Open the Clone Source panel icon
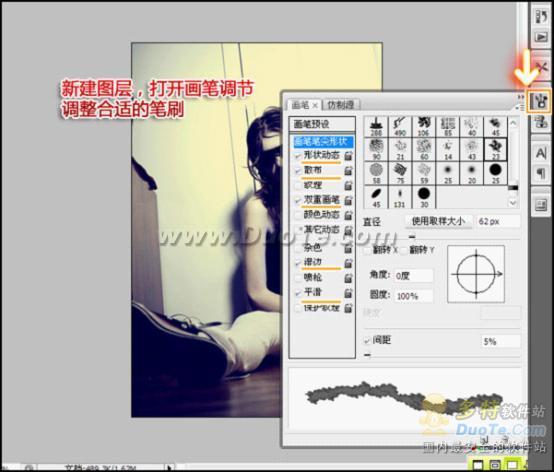 click(x=541, y=123)
